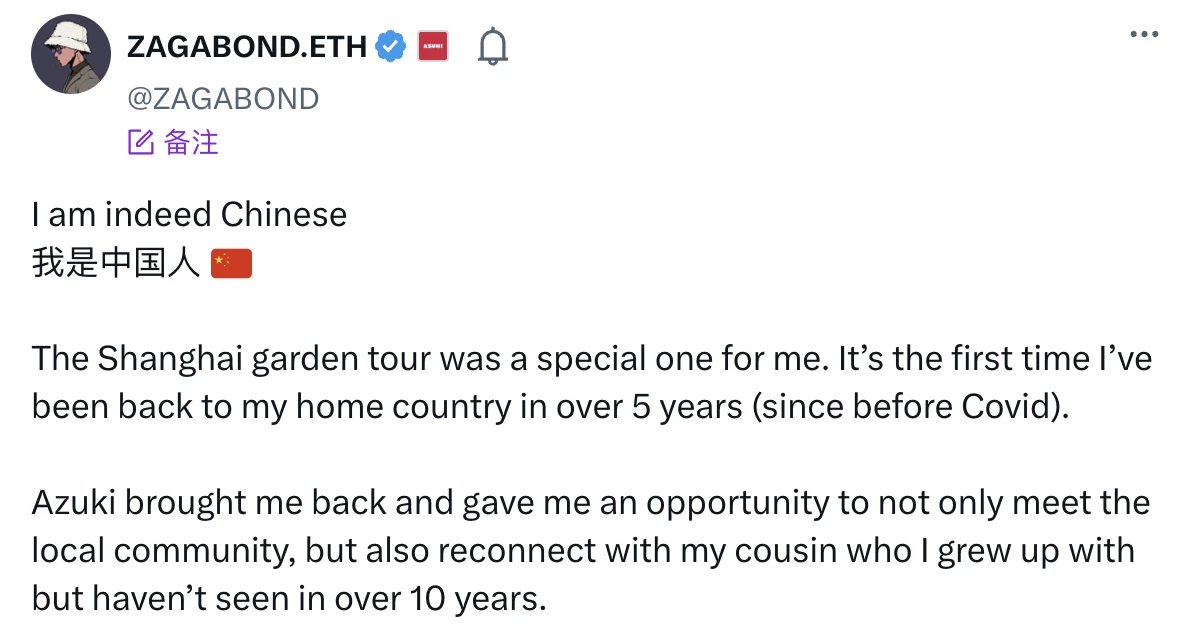Image resolution: width=1194 pixels, height=634 pixels.
Task: Open the three-dot more options menu
Action: 1144,34
